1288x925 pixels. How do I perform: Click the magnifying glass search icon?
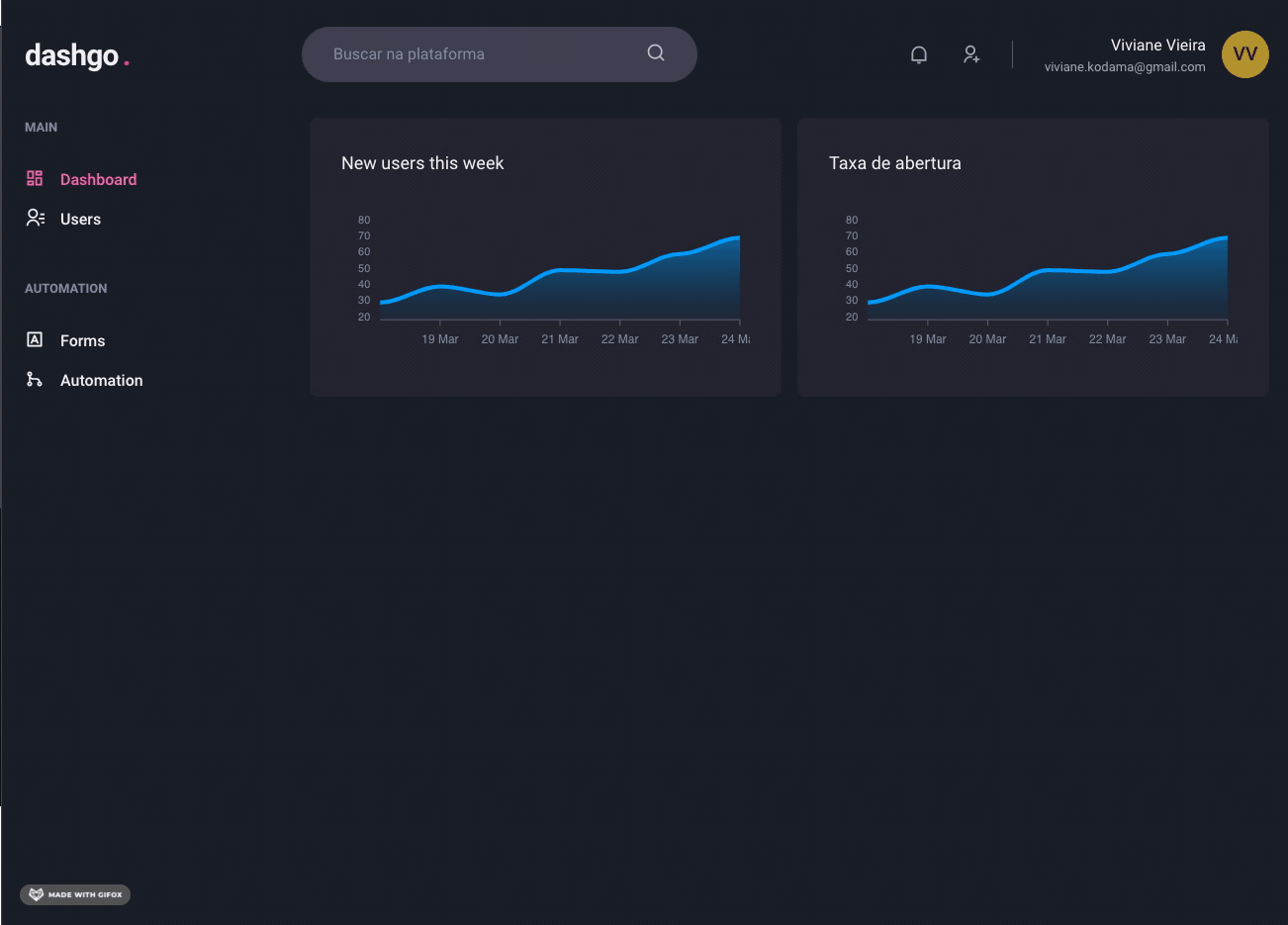(655, 53)
